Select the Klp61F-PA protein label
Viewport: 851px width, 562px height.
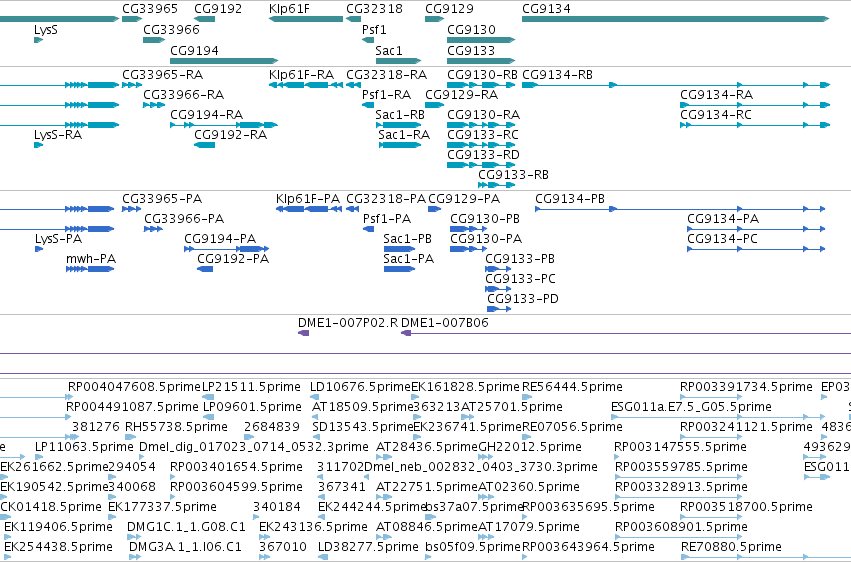tap(308, 199)
